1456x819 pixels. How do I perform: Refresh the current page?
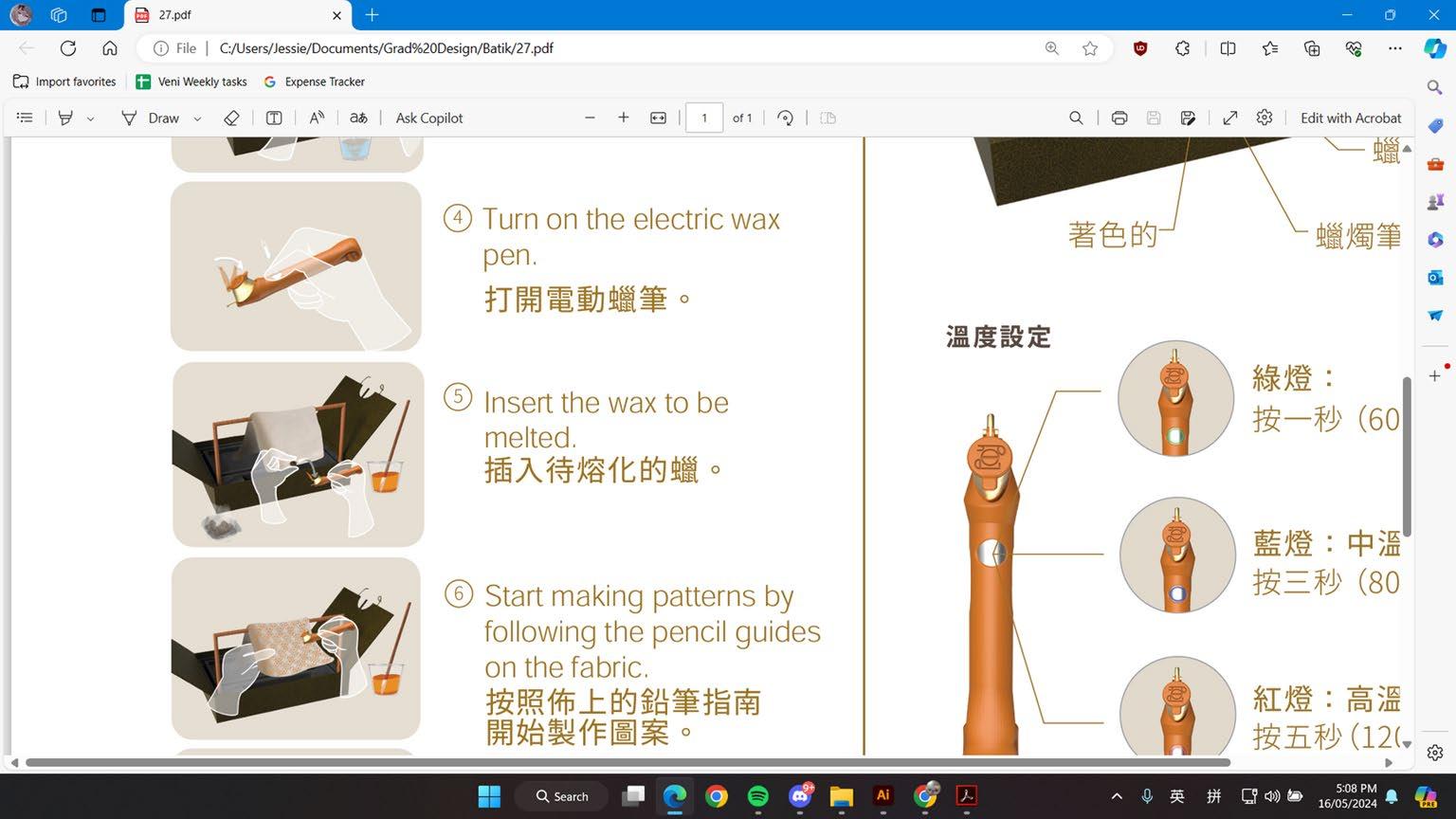coord(68,48)
